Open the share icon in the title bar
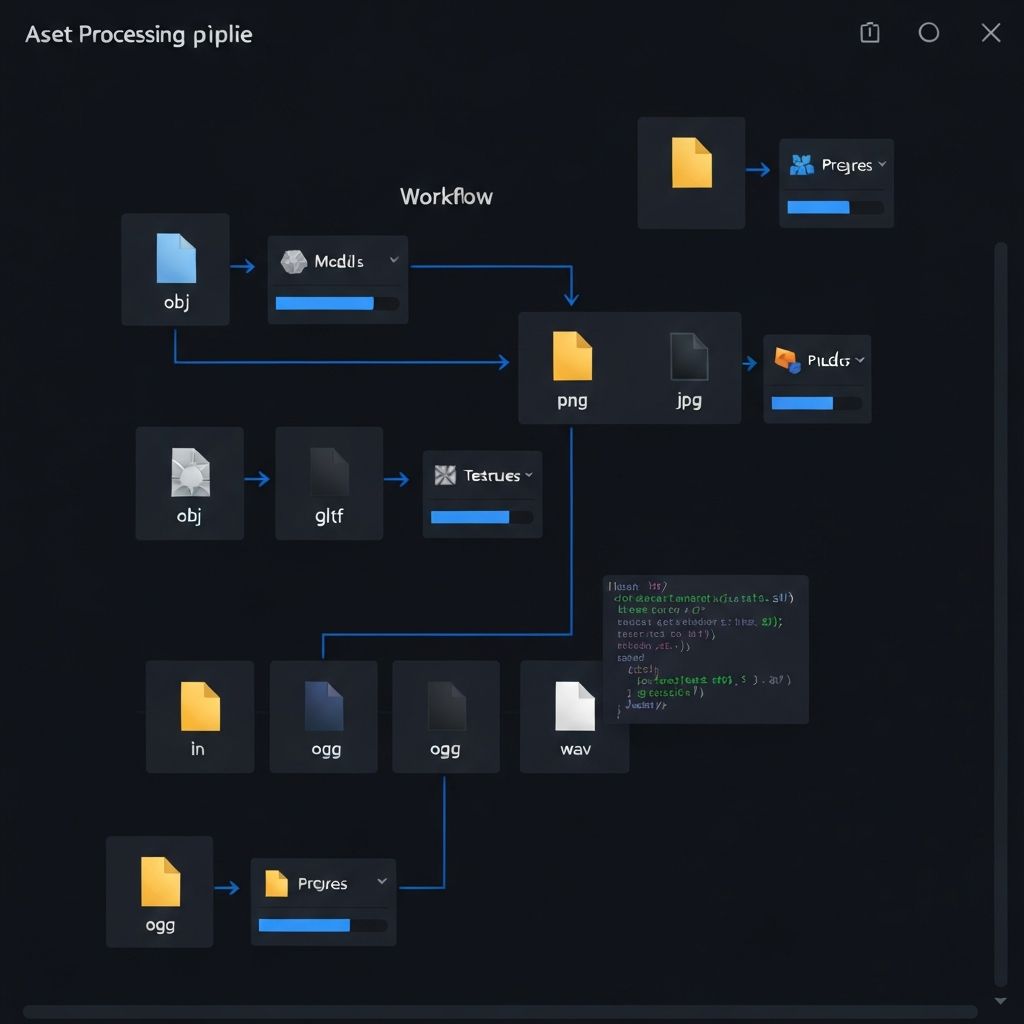 [x=869, y=32]
